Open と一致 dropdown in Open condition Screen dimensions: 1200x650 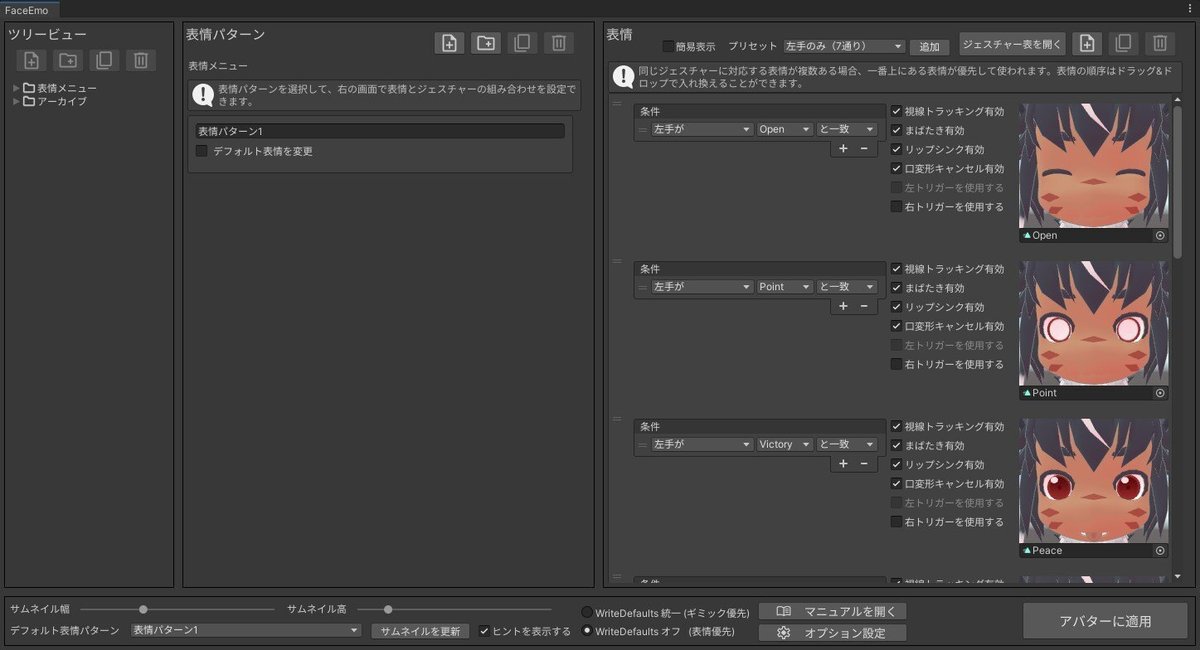[x=847, y=129]
